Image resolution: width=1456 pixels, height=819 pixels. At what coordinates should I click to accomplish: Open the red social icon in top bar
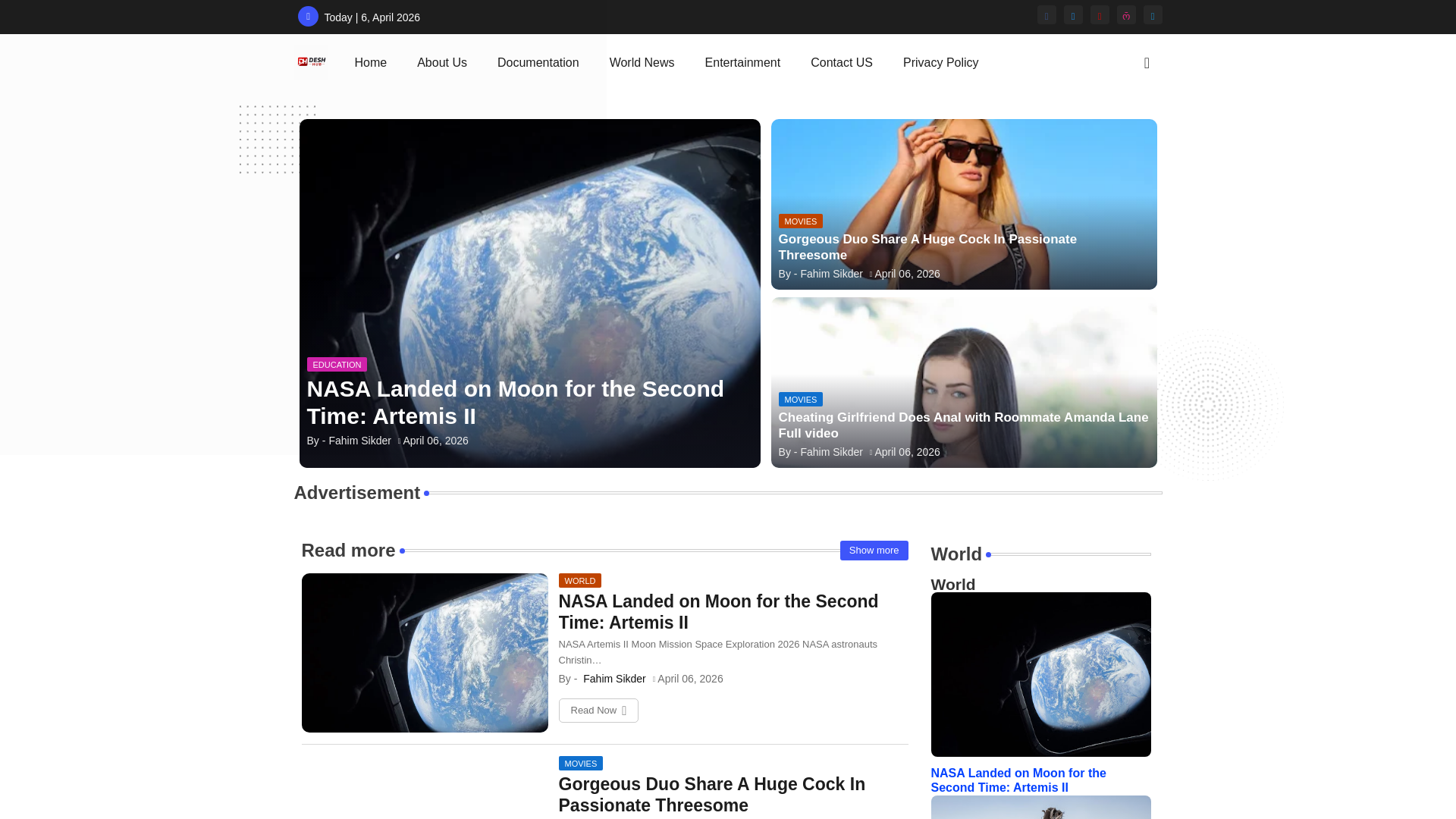pyautogui.click(x=1100, y=15)
